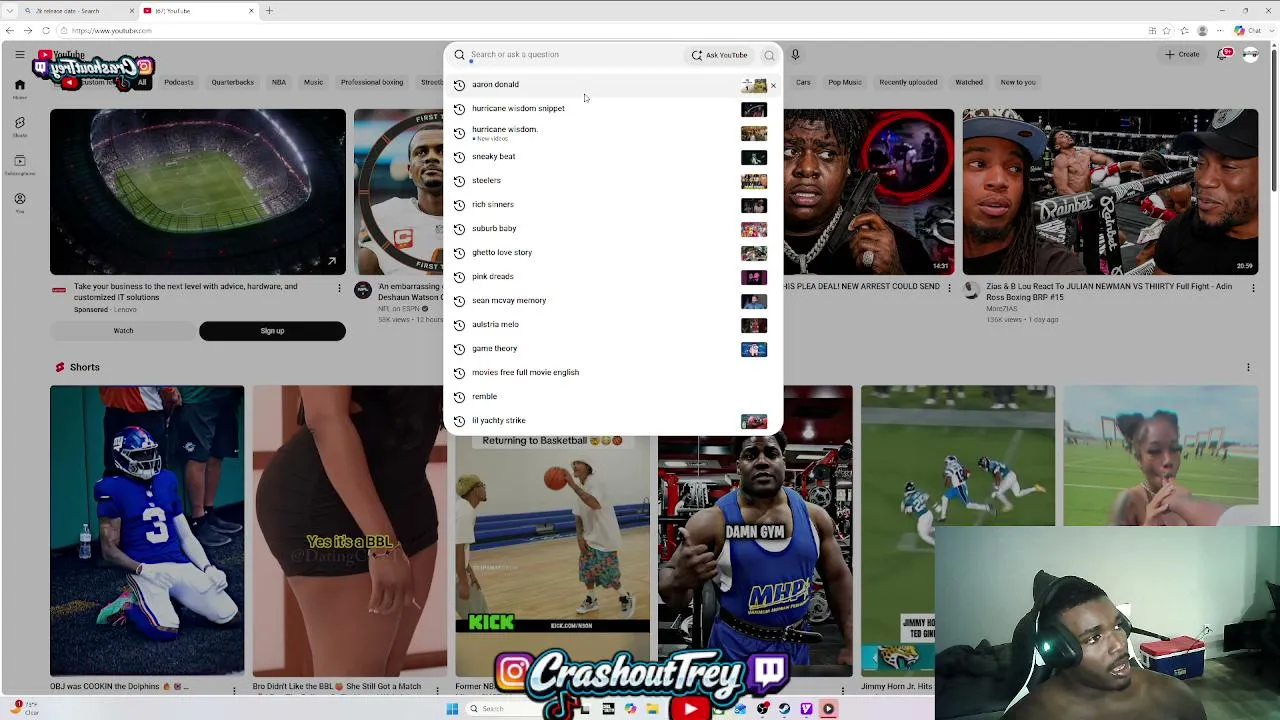Select the Cars filter chip
1280x720 pixels.
(803, 83)
